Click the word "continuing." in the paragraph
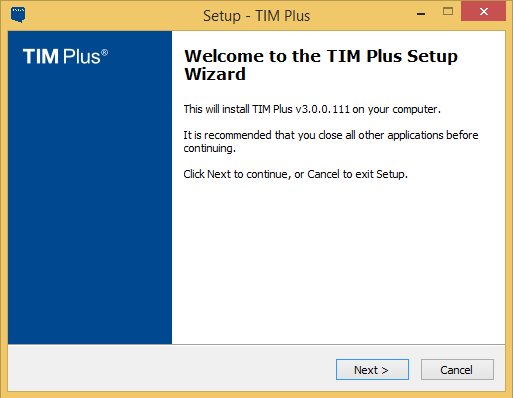 click(210, 148)
